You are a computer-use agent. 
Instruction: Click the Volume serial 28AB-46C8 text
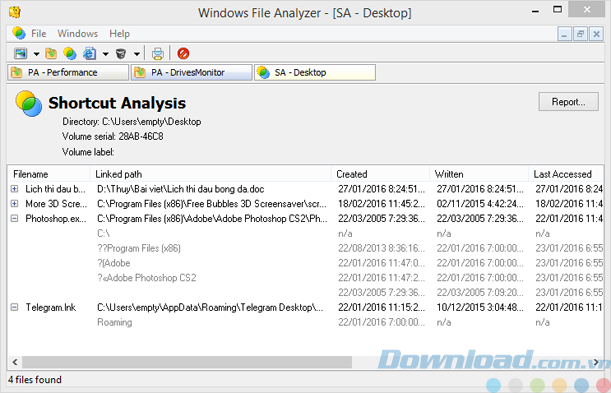pyautogui.click(x=113, y=137)
